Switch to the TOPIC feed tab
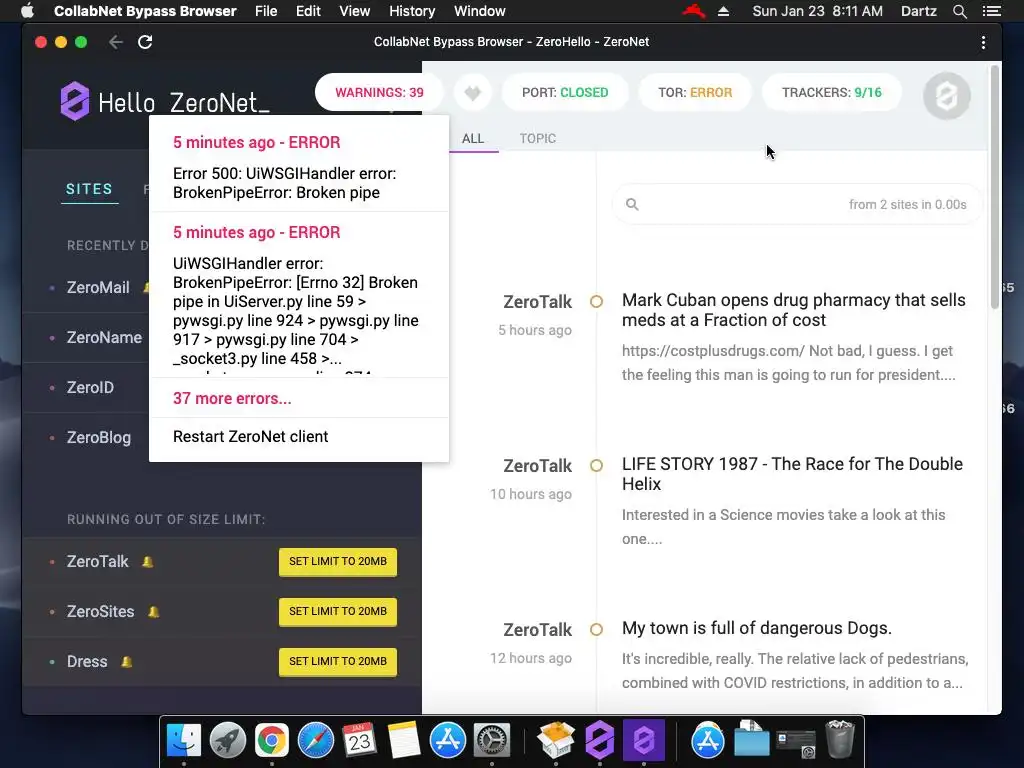 [x=537, y=138]
